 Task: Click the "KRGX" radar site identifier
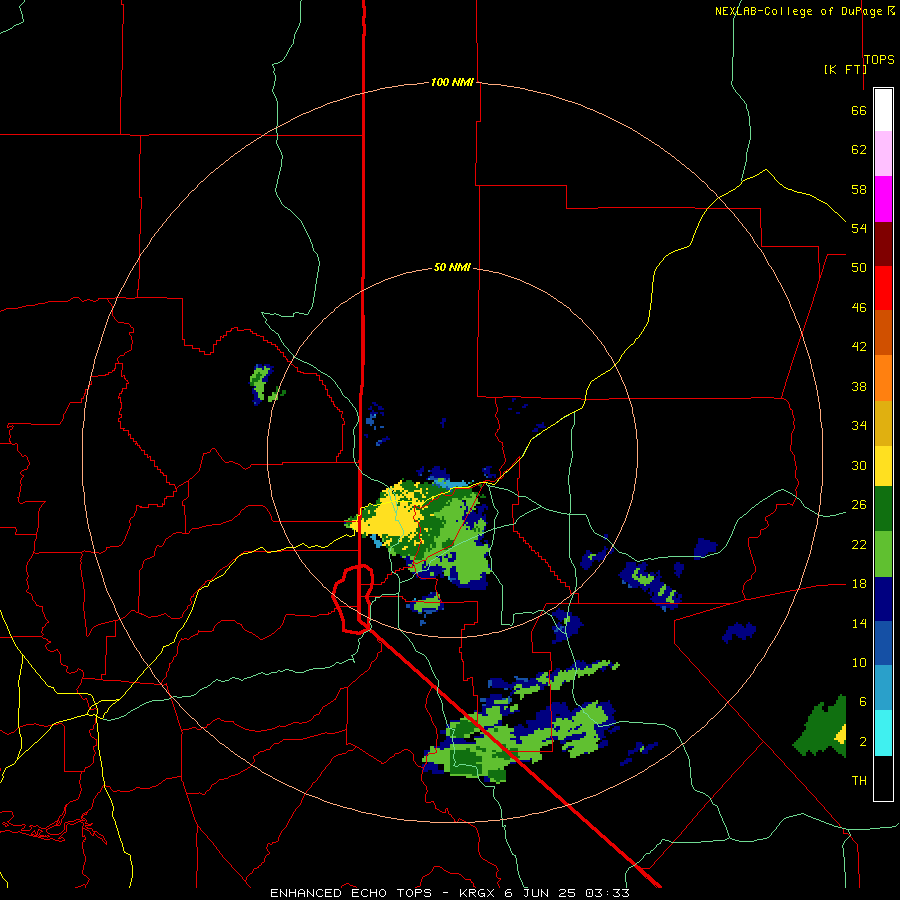click(x=478, y=893)
